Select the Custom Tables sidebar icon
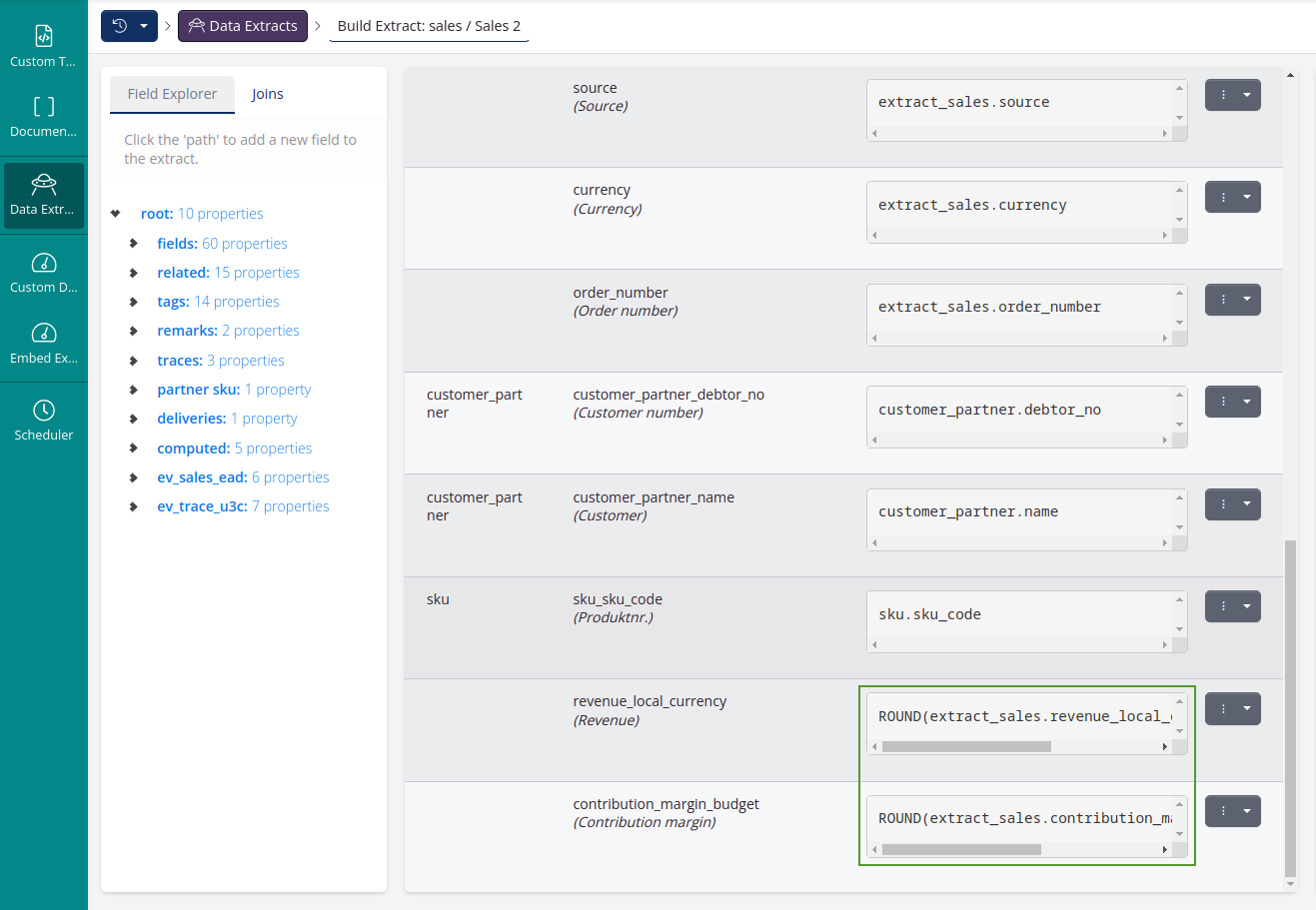The height and width of the screenshot is (910, 1316). pyautogui.click(x=43, y=45)
